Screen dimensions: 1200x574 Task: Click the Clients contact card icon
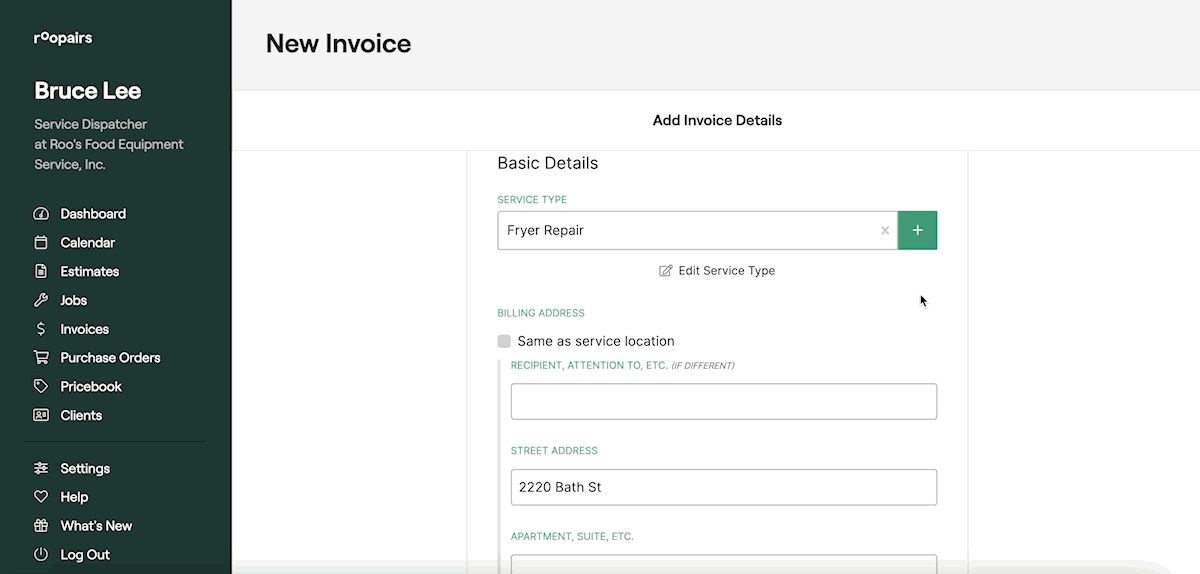(x=41, y=415)
